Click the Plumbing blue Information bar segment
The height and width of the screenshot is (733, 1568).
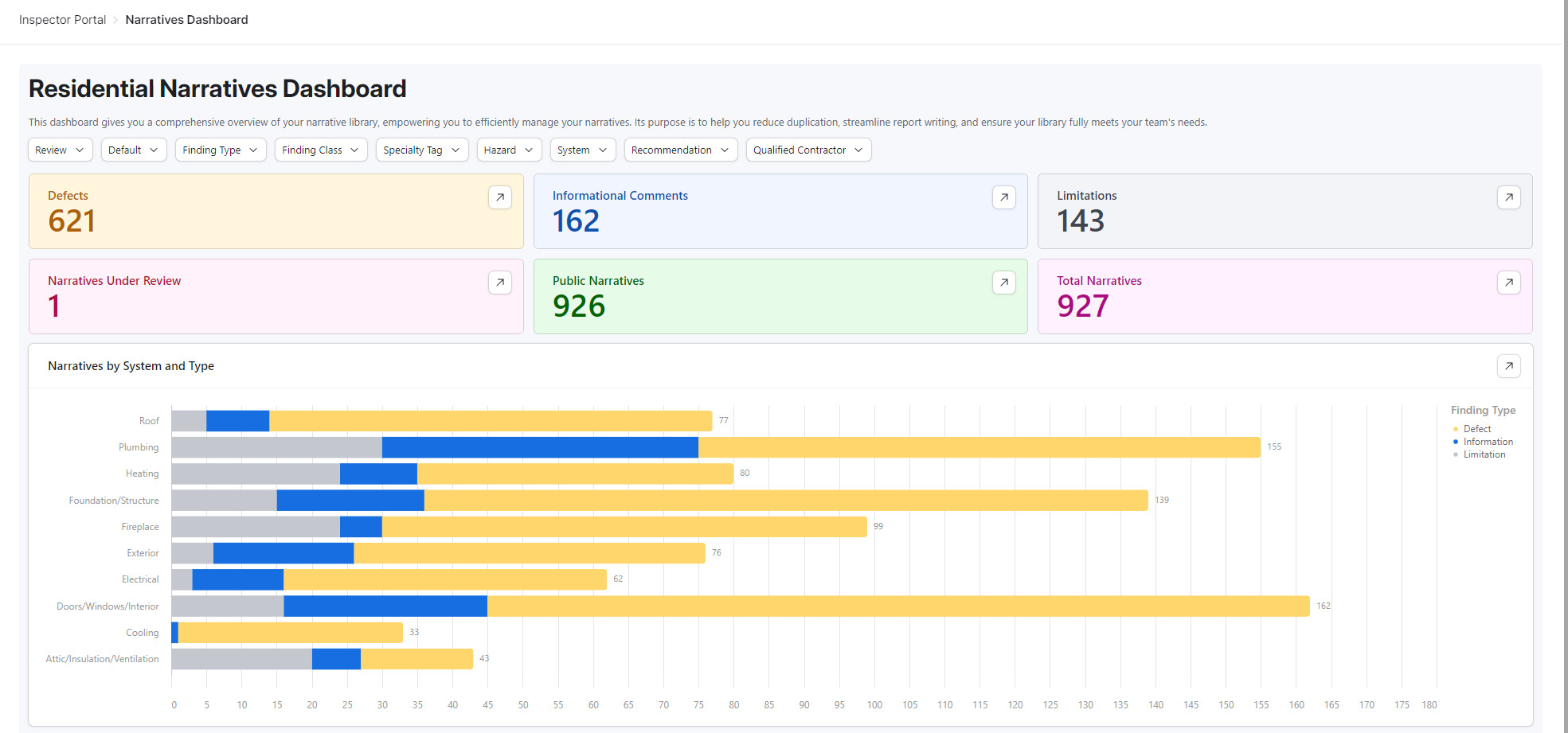click(x=540, y=447)
